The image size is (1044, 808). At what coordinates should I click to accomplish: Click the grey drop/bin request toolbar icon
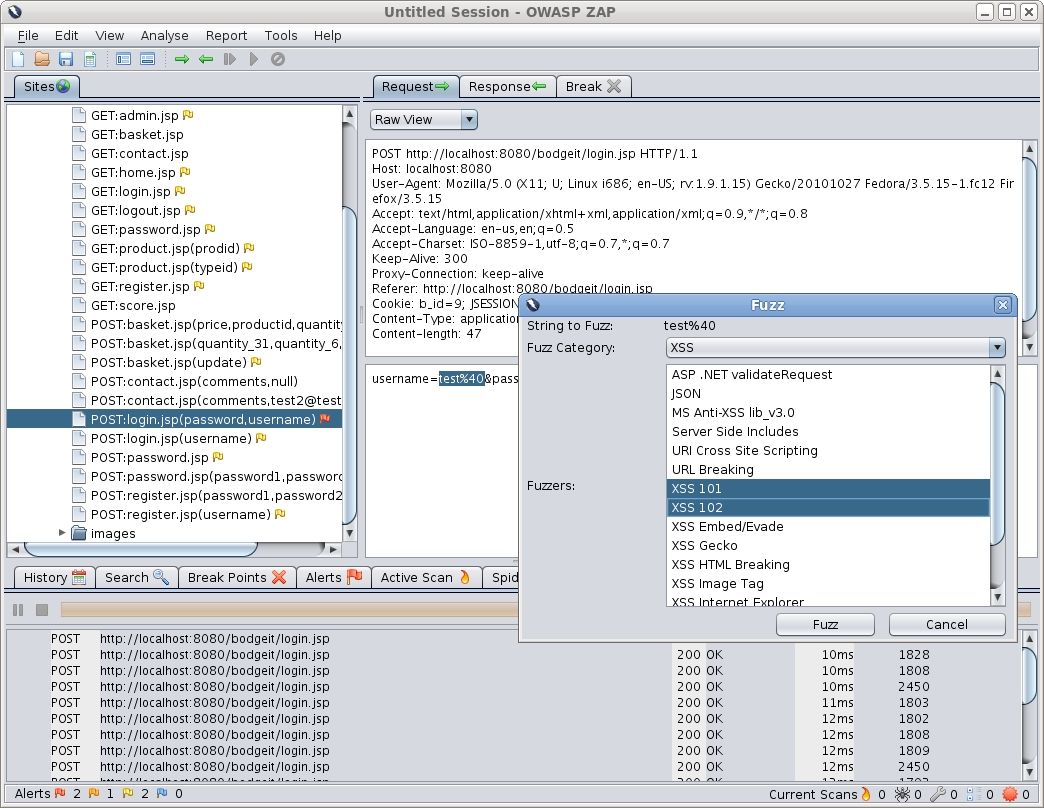(278, 59)
